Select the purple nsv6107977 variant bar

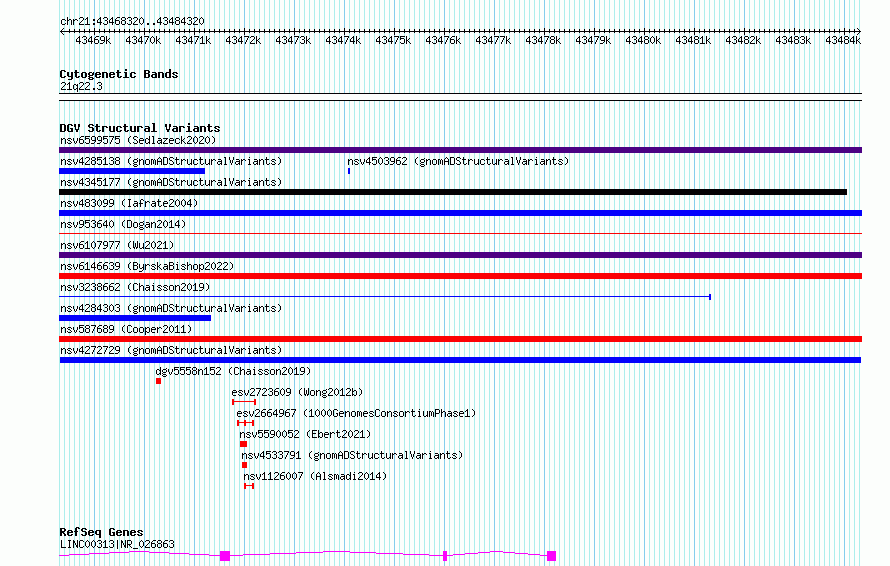(x=460, y=255)
